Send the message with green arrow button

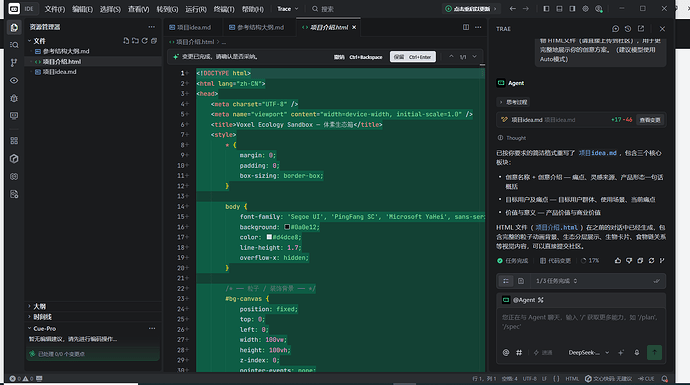pyautogui.click(x=654, y=352)
